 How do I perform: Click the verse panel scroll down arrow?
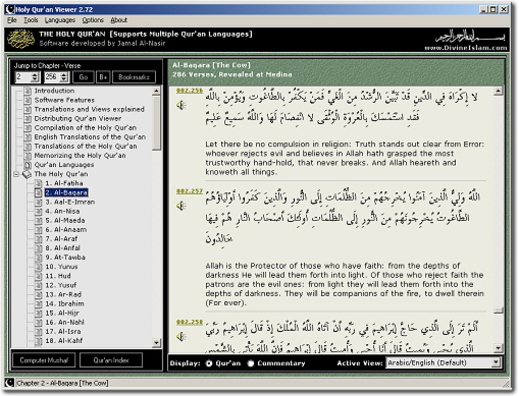click(x=498, y=348)
